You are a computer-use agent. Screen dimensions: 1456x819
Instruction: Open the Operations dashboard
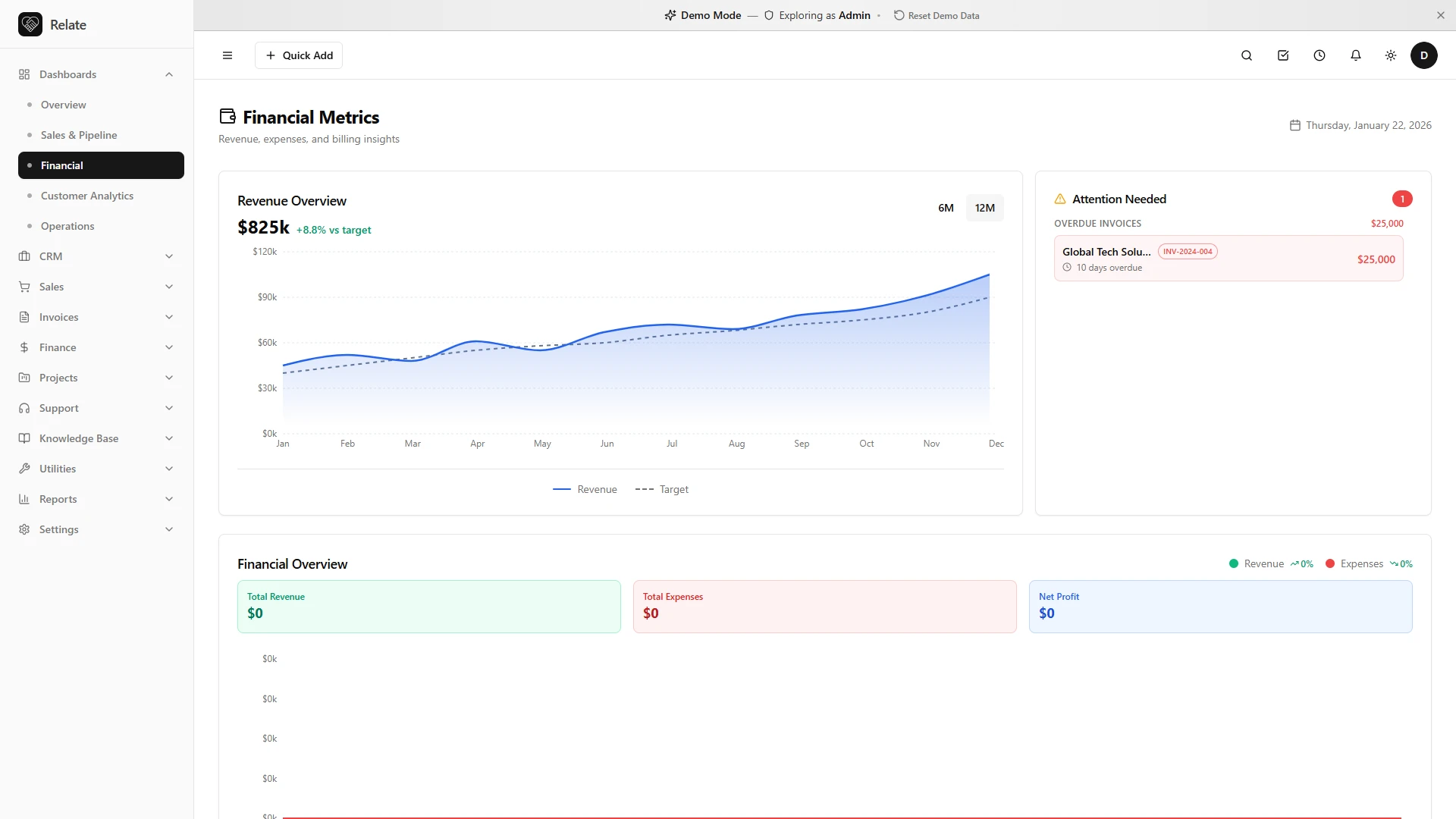(x=101, y=226)
